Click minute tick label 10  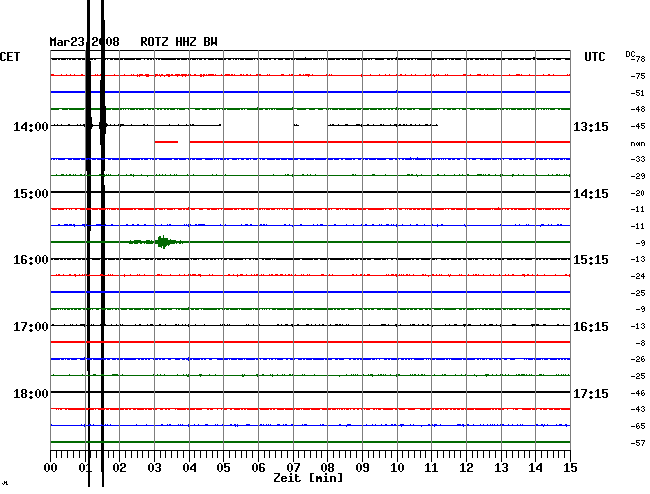click(x=397, y=468)
